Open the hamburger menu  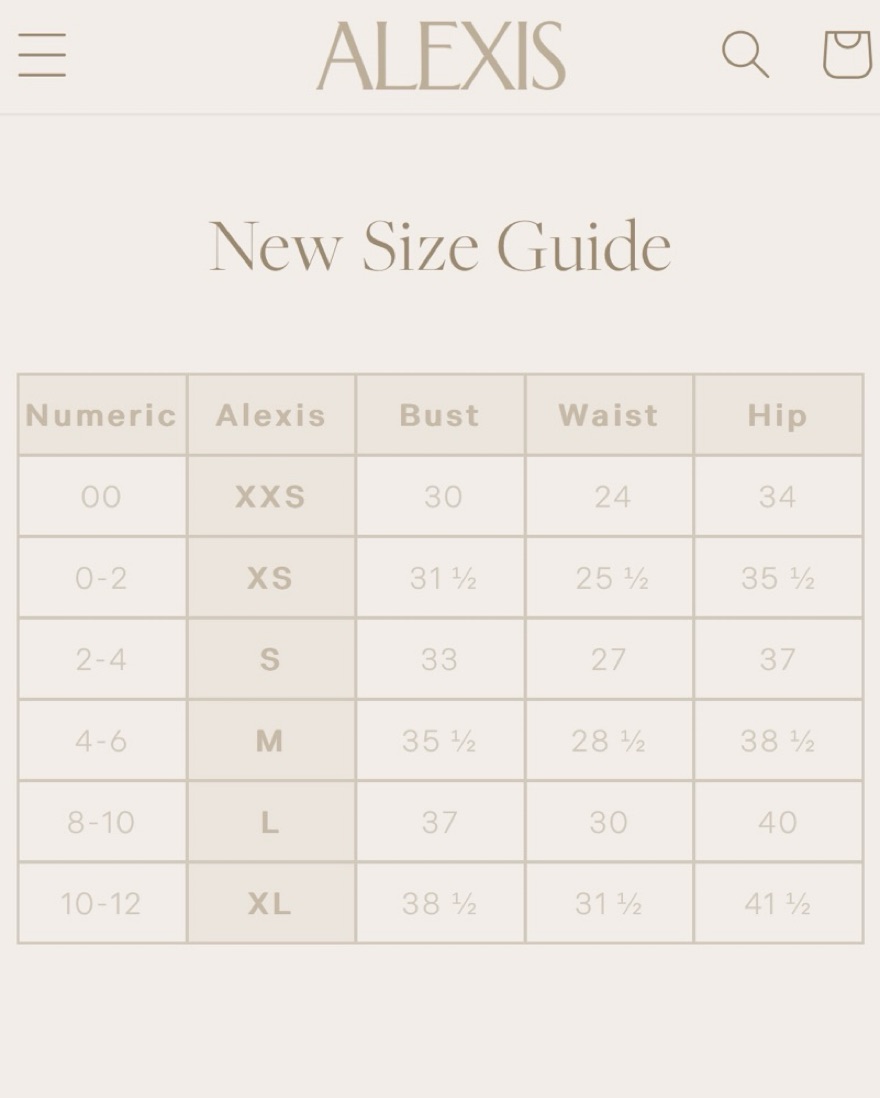pyautogui.click(x=42, y=55)
